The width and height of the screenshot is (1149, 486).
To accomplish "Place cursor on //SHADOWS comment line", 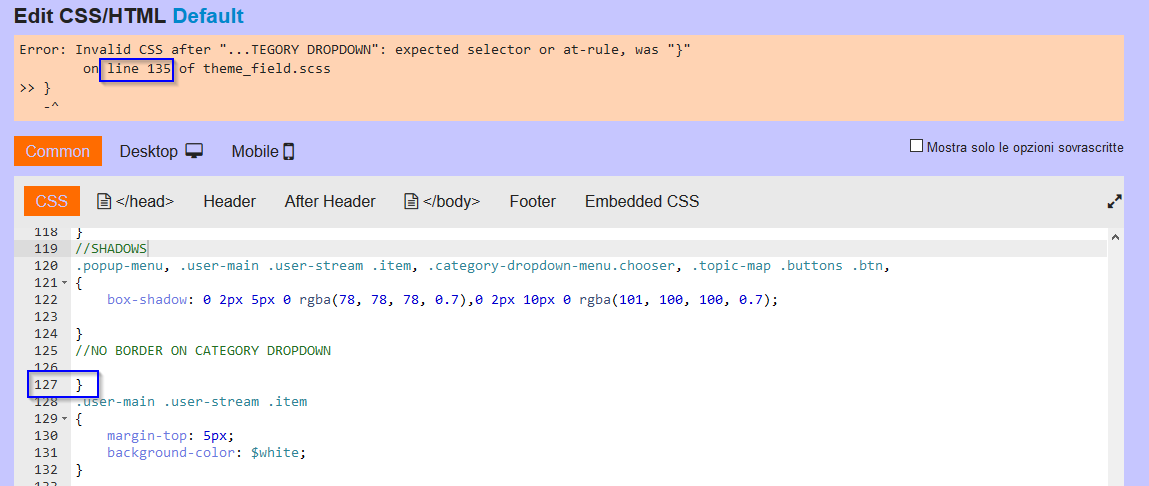I will 111,248.
